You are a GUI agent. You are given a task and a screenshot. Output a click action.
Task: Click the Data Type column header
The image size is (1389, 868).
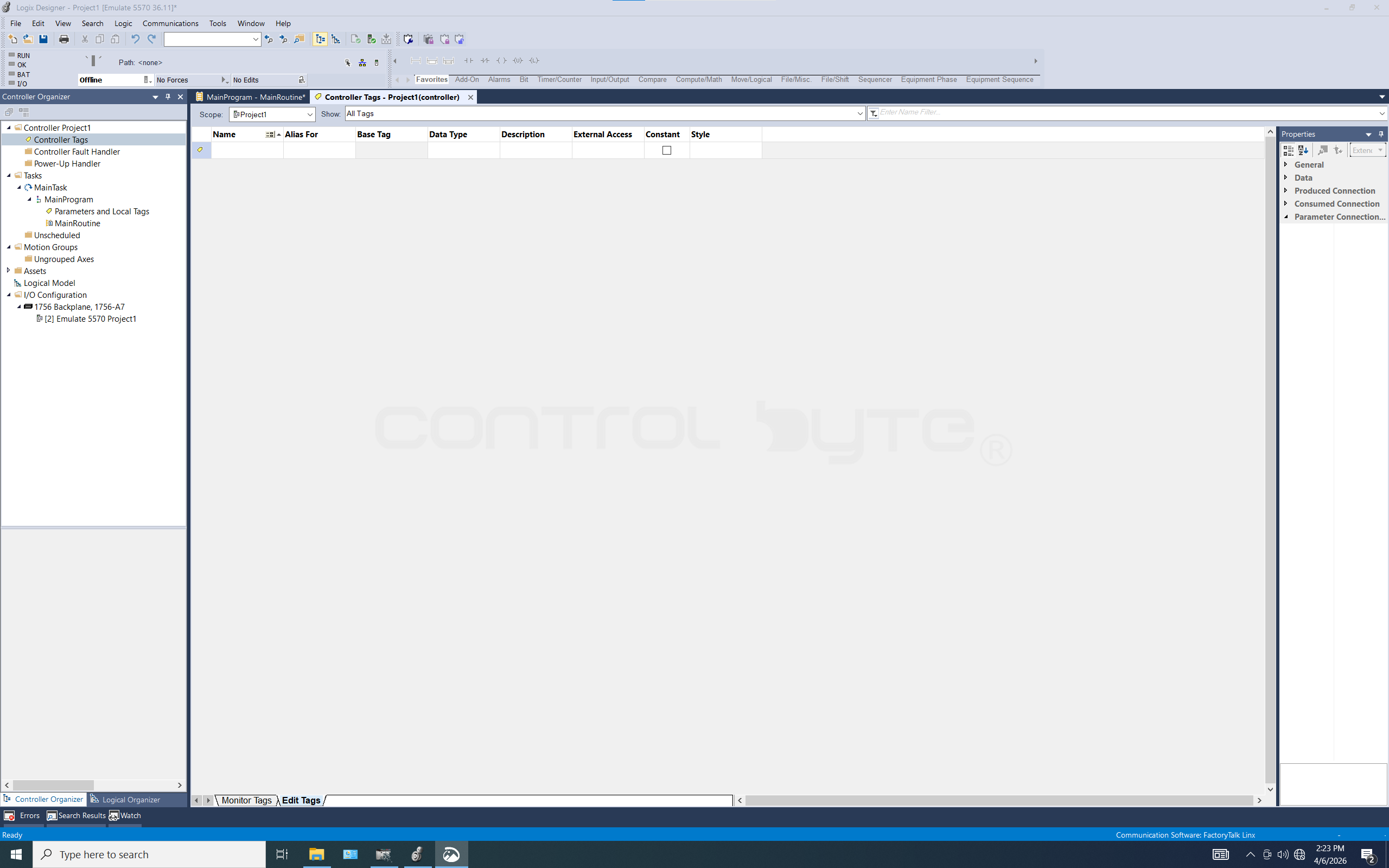[463, 135]
